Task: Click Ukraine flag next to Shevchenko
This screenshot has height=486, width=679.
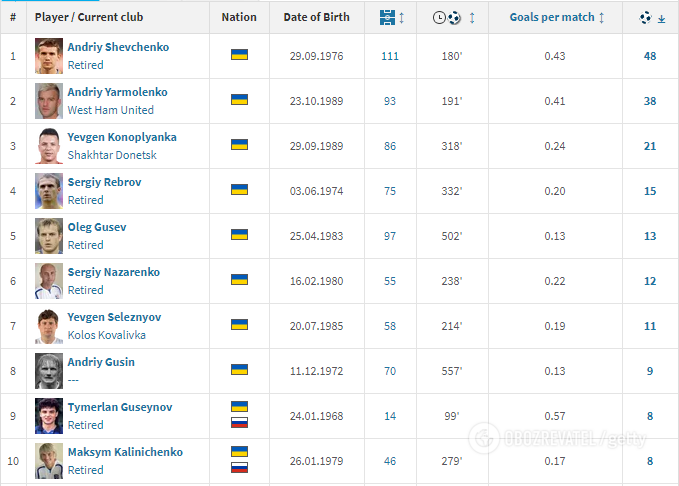Action: pos(239,55)
